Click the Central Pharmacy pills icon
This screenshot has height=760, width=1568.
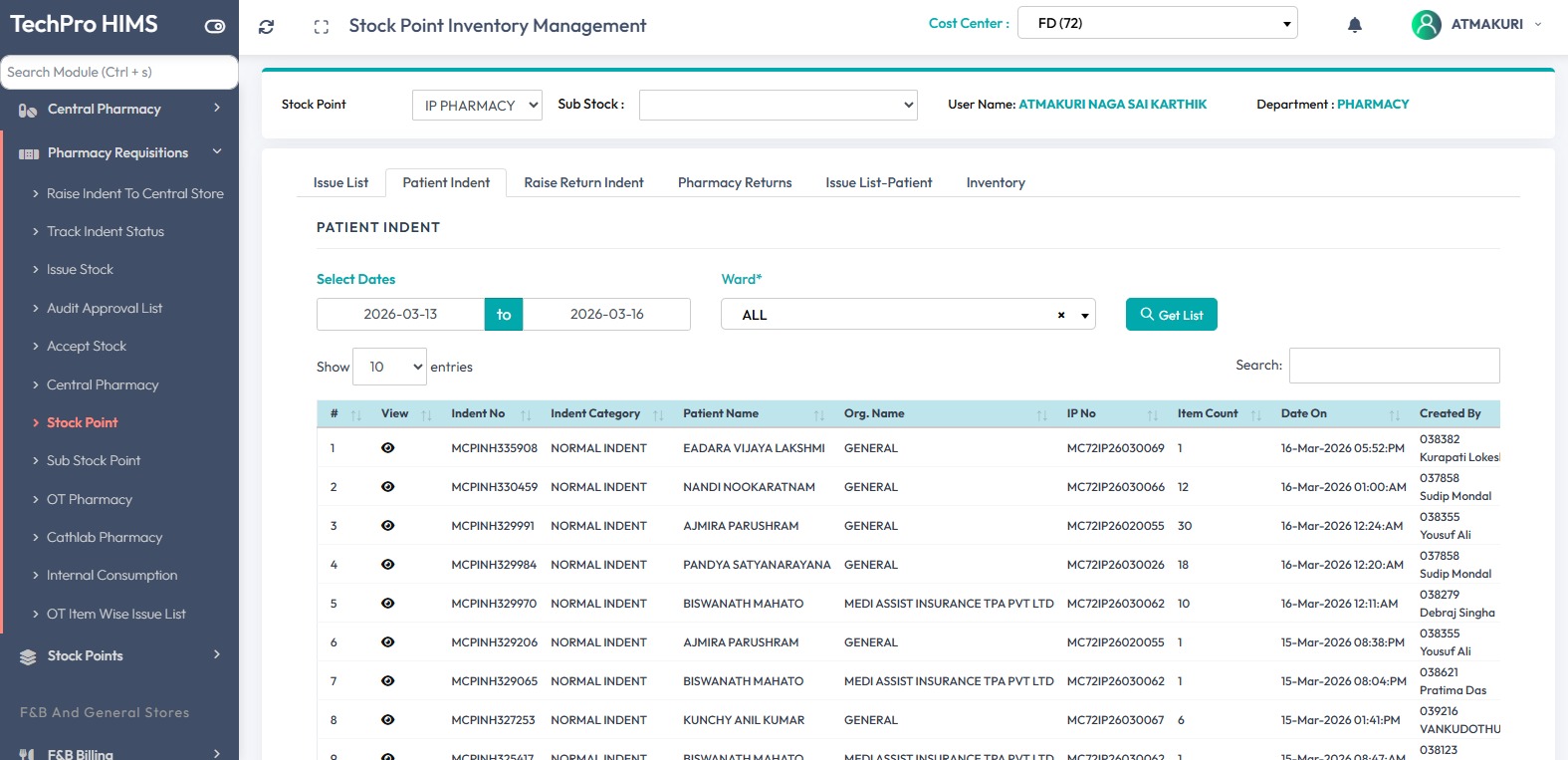tap(28, 111)
